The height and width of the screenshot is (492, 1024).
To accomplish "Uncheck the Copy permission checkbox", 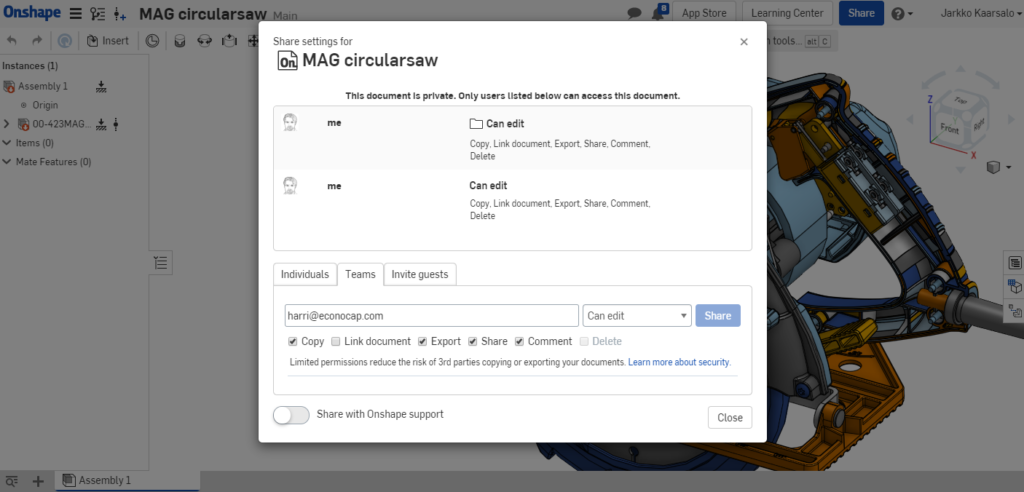I will 293,342.
